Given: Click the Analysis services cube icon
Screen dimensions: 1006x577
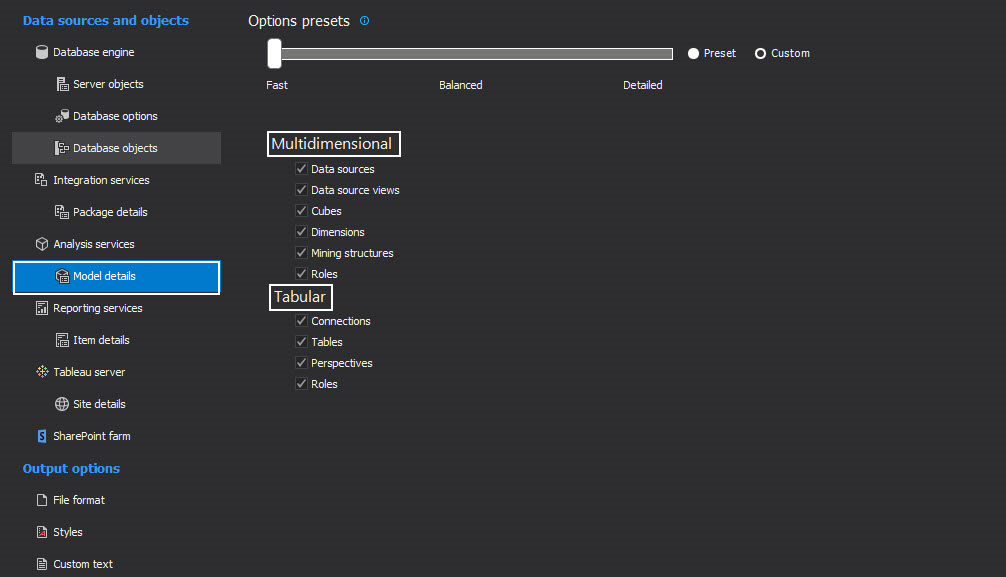Looking at the screenshot, I should tap(41, 244).
